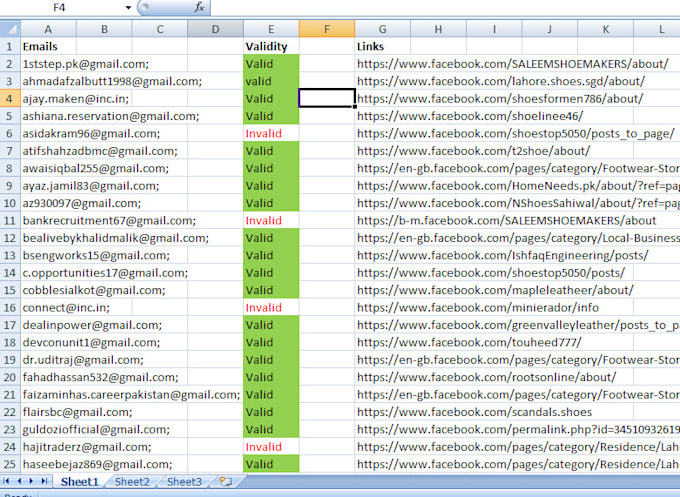680x497 pixels.
Task: Click the Name Box showing F4
Action: tap(61, 7)
